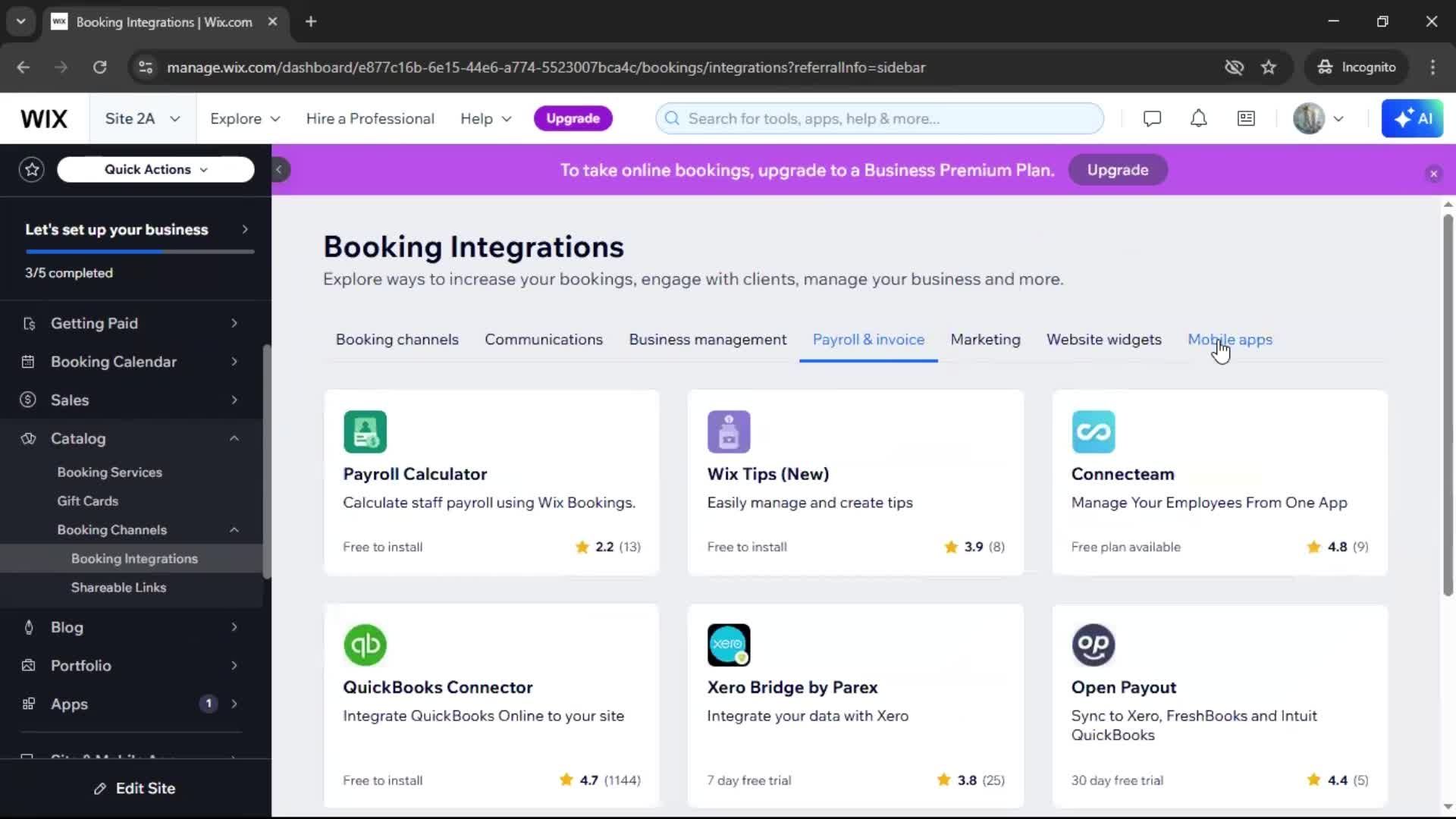Open the chat messages icon
Viewport: 1456px width, 819px height.
tap(1152, 118)
